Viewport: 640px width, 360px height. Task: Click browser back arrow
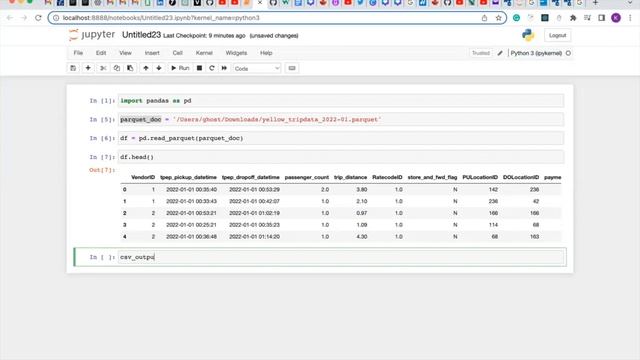click(x=9, y=18)
